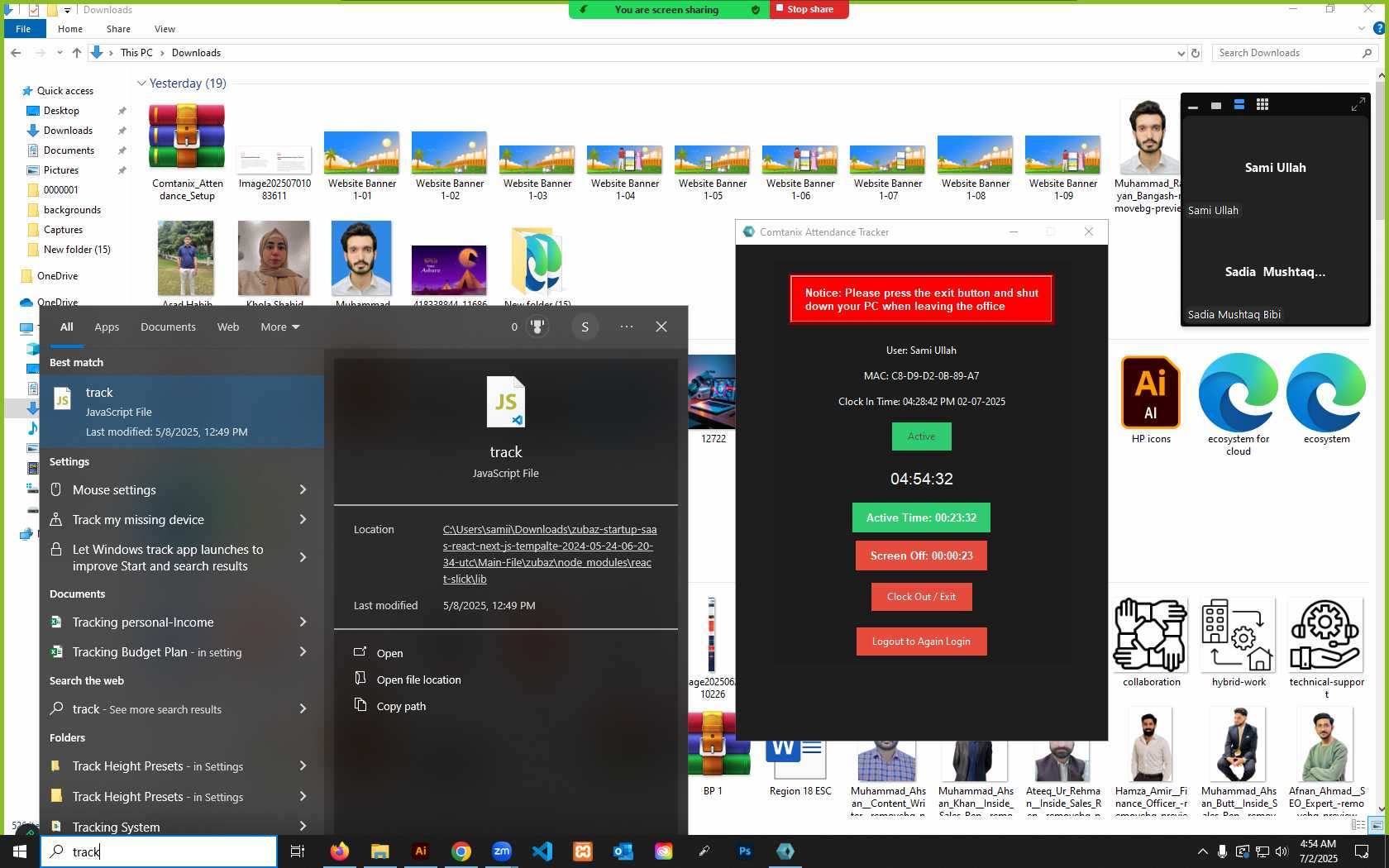Image resolution: width=1389 pixels, height=868 pixels.
Task: Open search rewards trophy icon
Action: click(x=537, y=327)
